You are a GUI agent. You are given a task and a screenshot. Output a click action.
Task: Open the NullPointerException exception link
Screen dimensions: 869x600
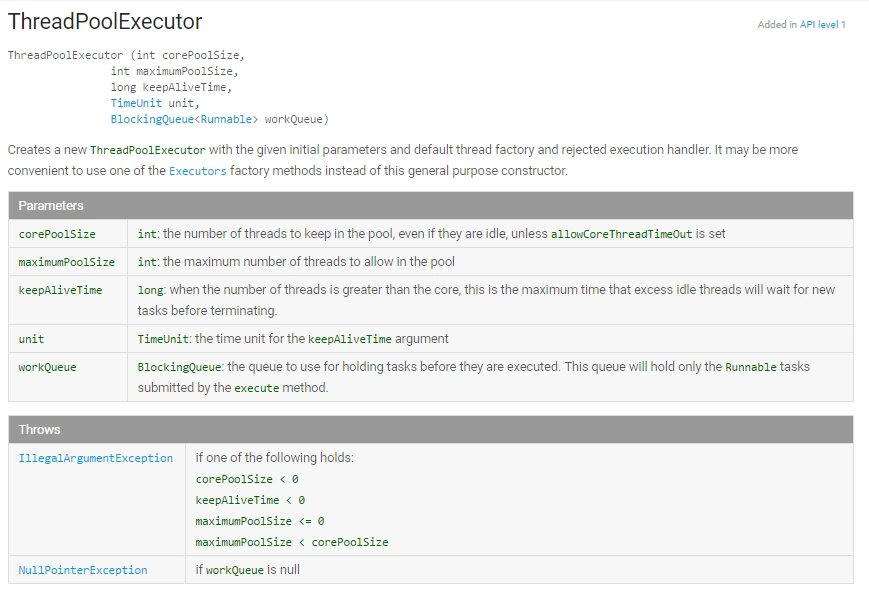83,570
